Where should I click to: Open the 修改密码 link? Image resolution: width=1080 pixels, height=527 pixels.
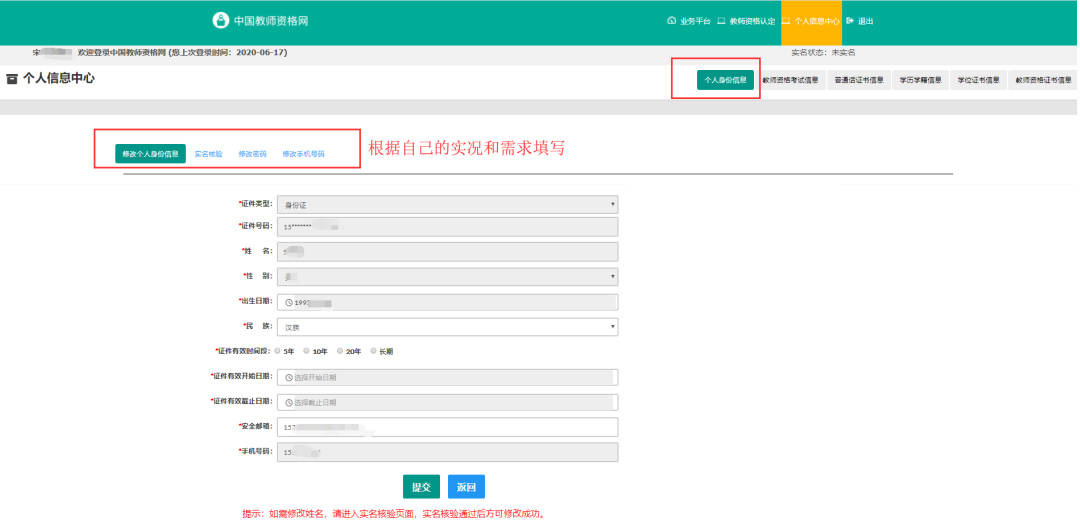[x=252, y=154]
